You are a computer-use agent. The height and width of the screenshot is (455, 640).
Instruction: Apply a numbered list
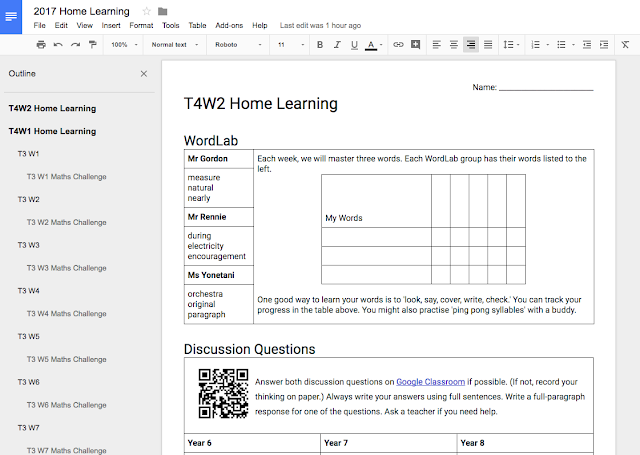536,44
